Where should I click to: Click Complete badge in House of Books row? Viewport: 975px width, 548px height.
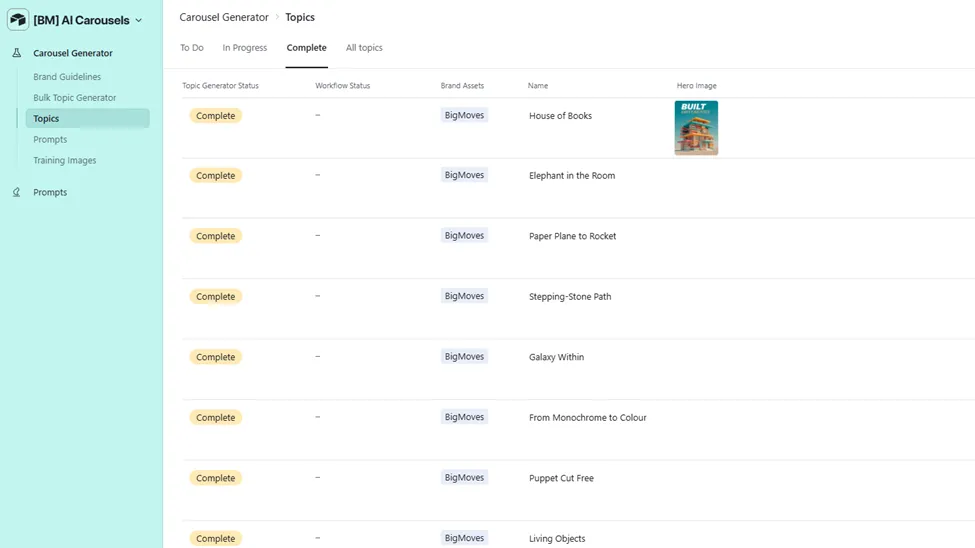[216, 116]
